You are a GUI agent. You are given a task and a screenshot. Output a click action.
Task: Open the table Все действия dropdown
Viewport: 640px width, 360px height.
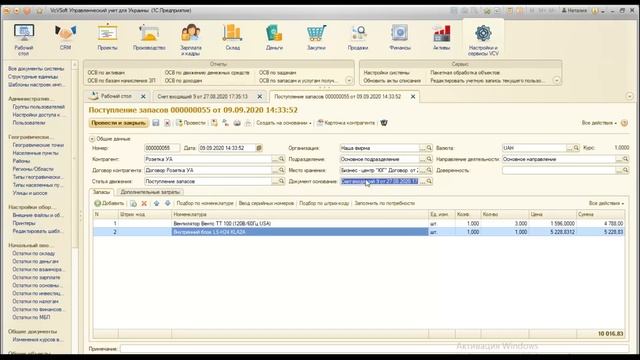click(606, 203)
